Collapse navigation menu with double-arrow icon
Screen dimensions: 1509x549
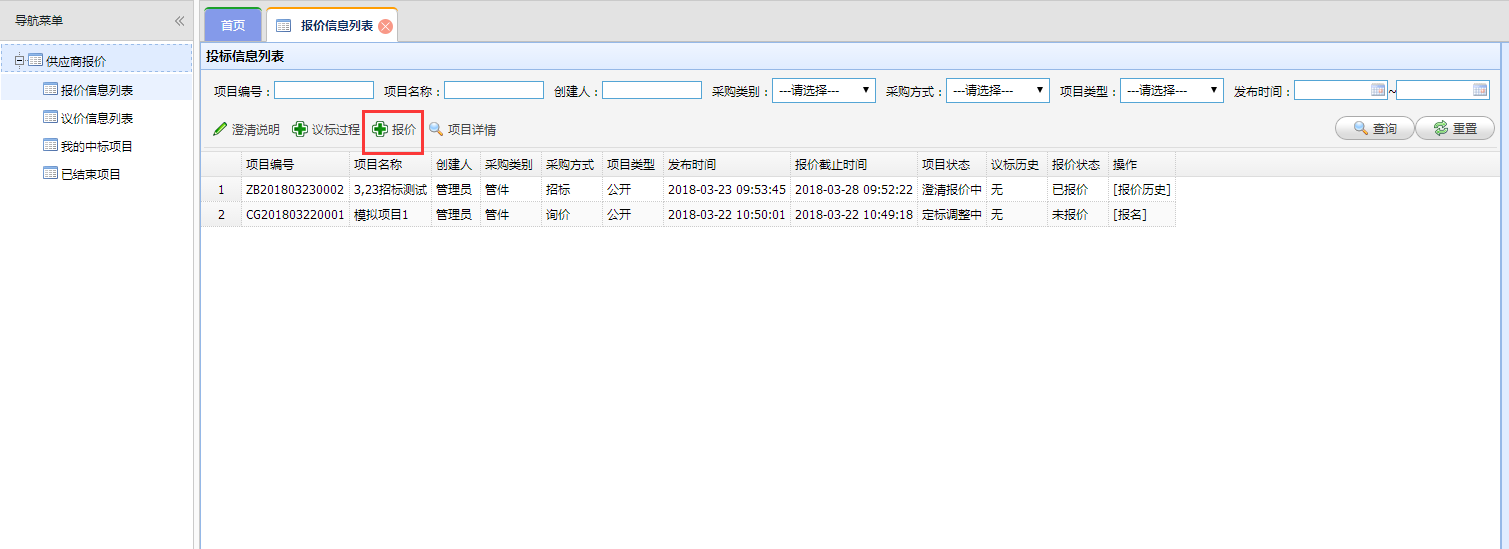point(179,21)
